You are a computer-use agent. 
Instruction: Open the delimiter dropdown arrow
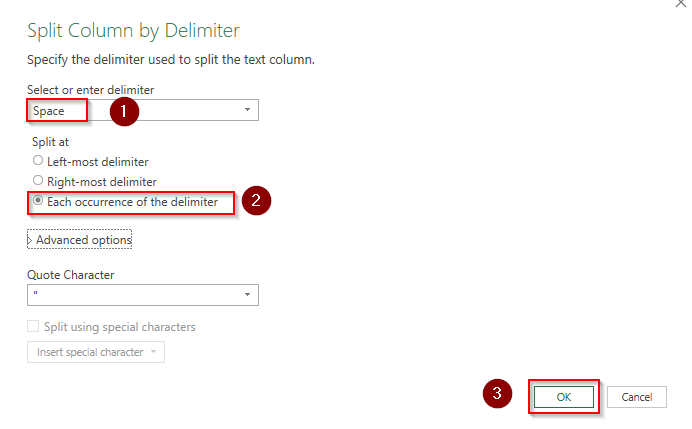tap(247, 110)
